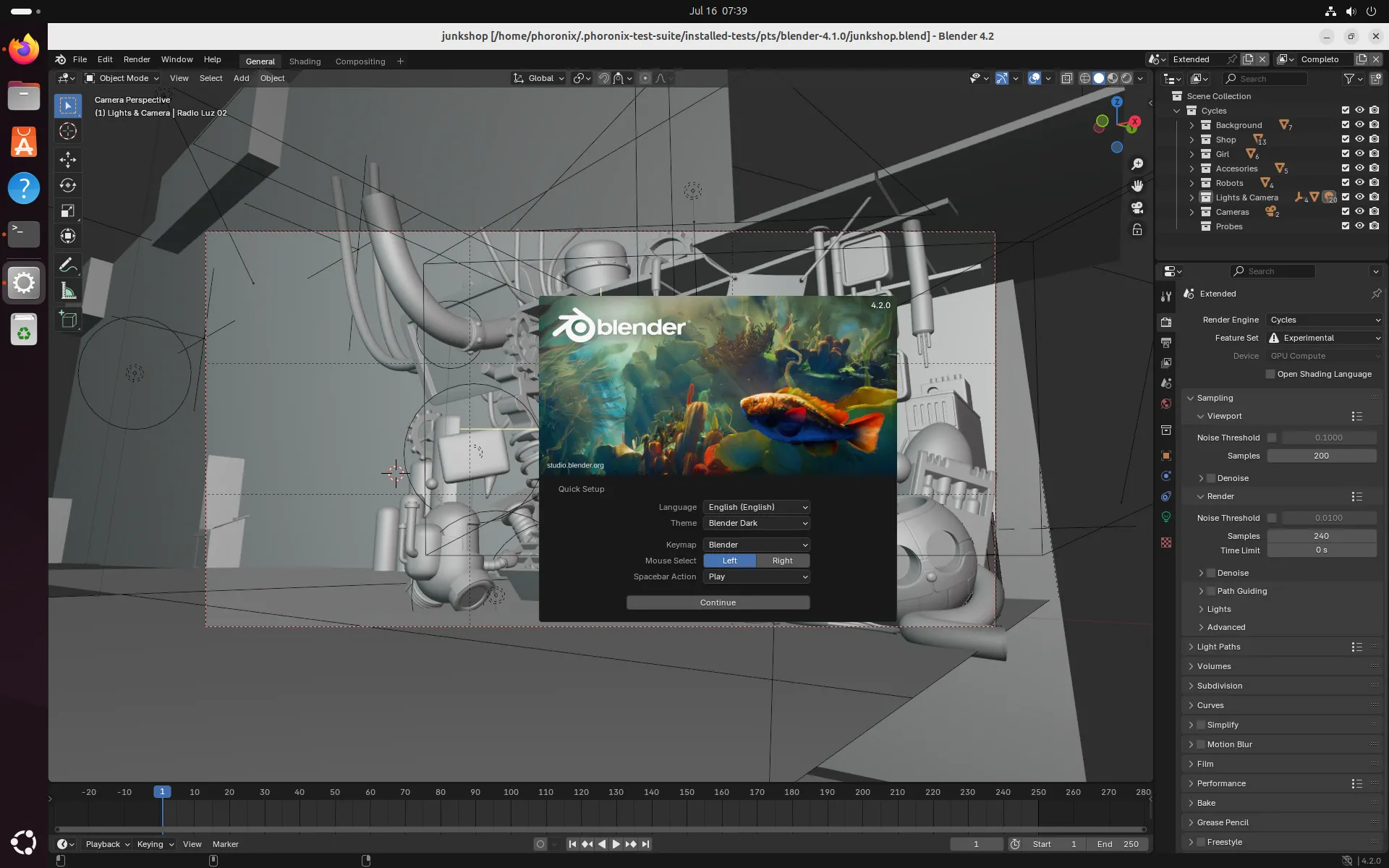1389x868 pixels.
Task: Open the View Layer properties tab
Action: click(x=1166, y=362)
